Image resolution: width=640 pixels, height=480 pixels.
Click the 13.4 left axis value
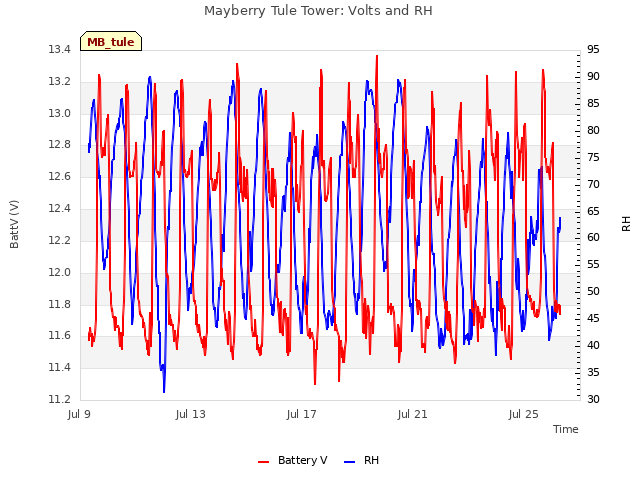(x=60, y=49)
